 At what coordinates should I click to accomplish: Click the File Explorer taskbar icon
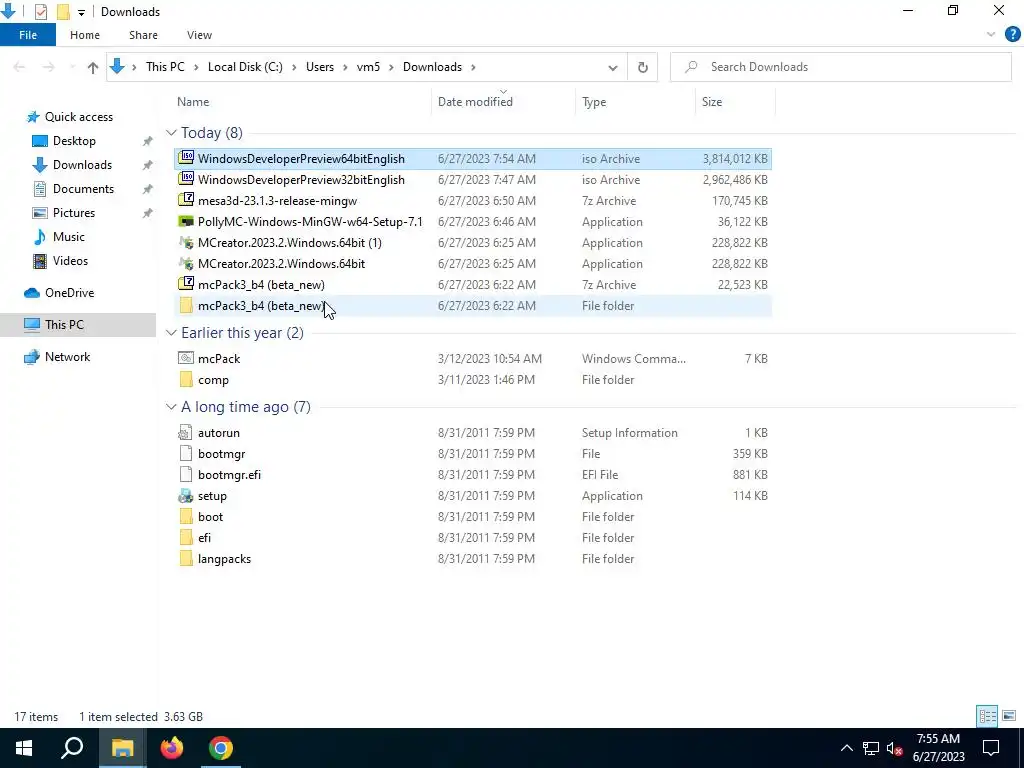coord(122,748)
